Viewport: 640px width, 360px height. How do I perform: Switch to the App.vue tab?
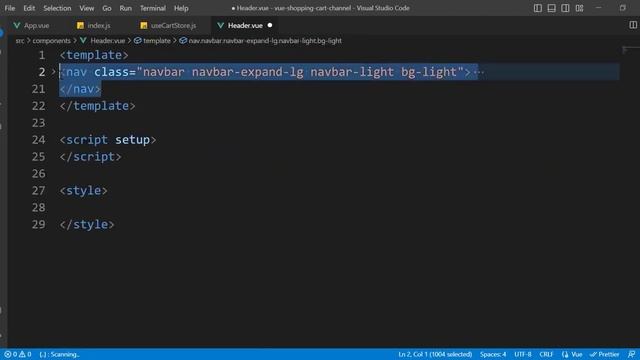tap(32, 25)
